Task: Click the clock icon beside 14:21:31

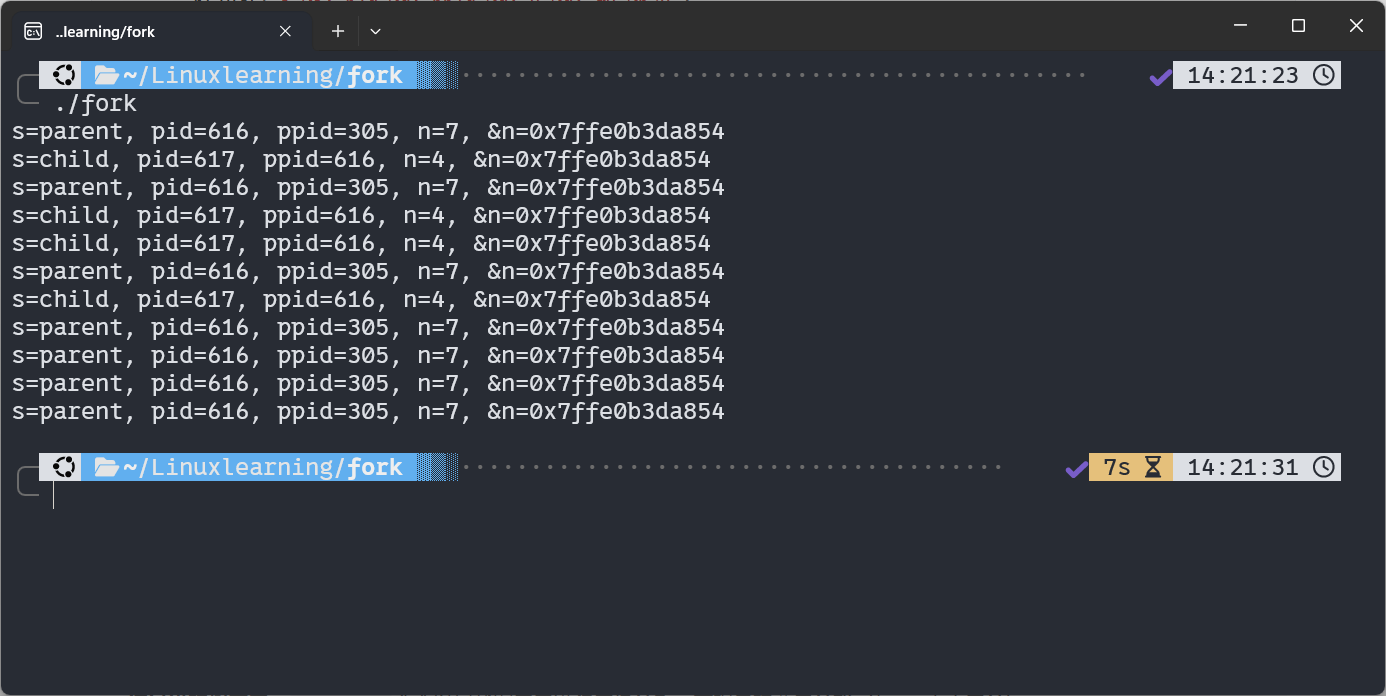Action: 1323,467
